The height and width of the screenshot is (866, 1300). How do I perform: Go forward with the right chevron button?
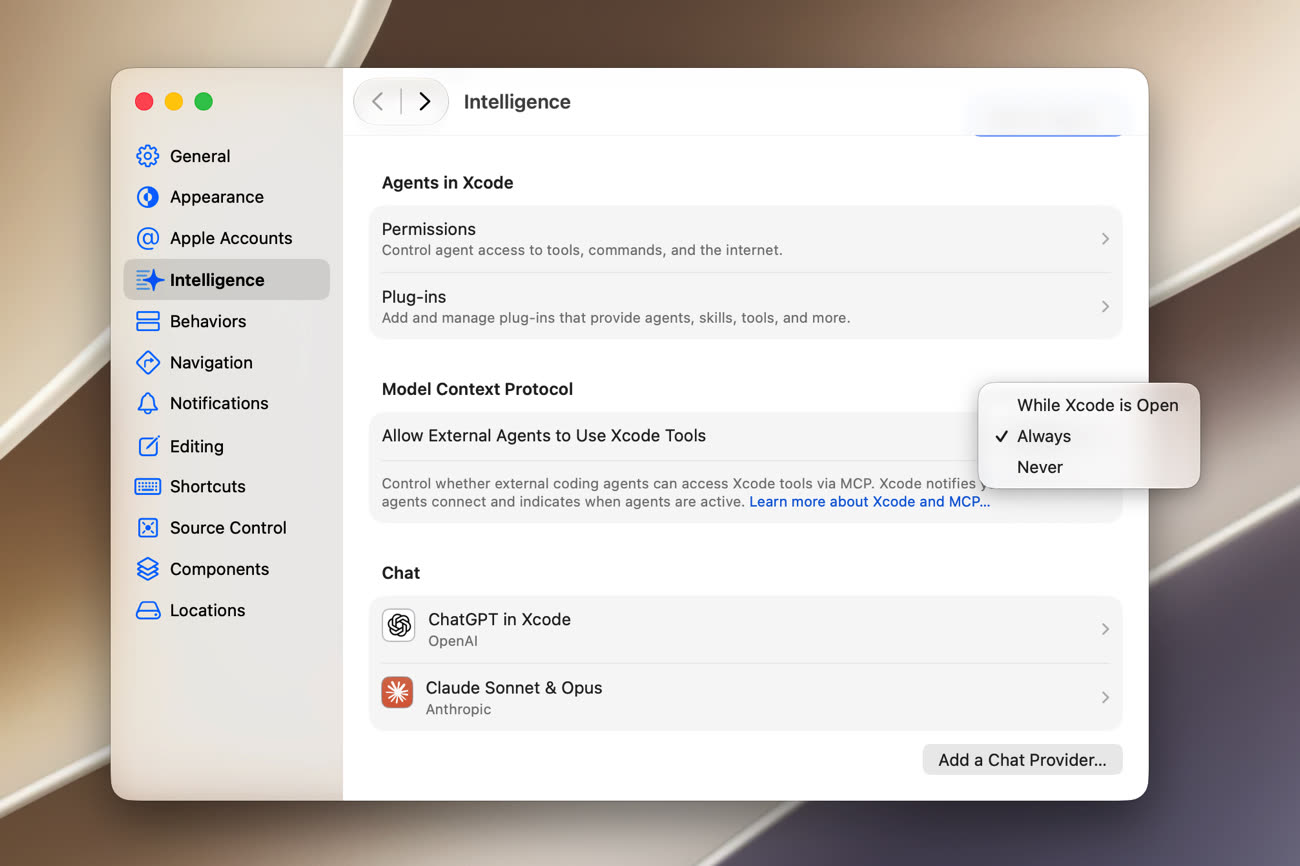point(424,101)
